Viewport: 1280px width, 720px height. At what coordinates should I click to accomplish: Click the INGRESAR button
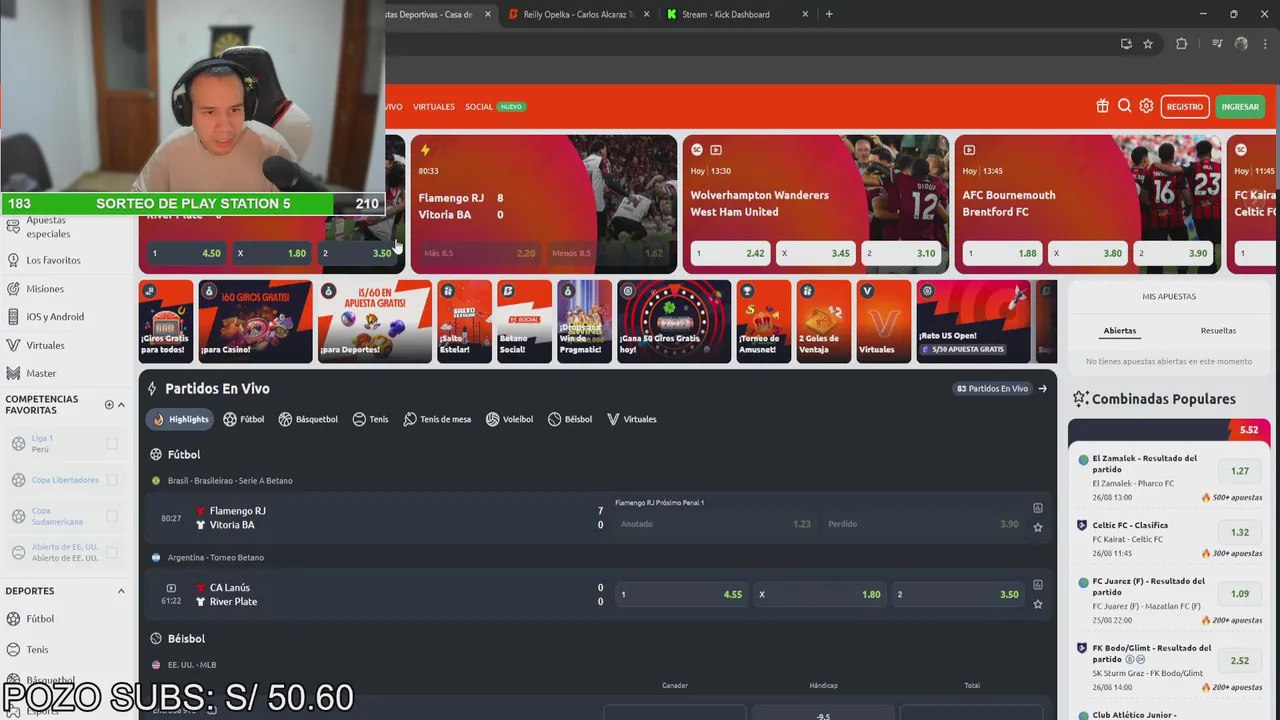click(1240, 107)
